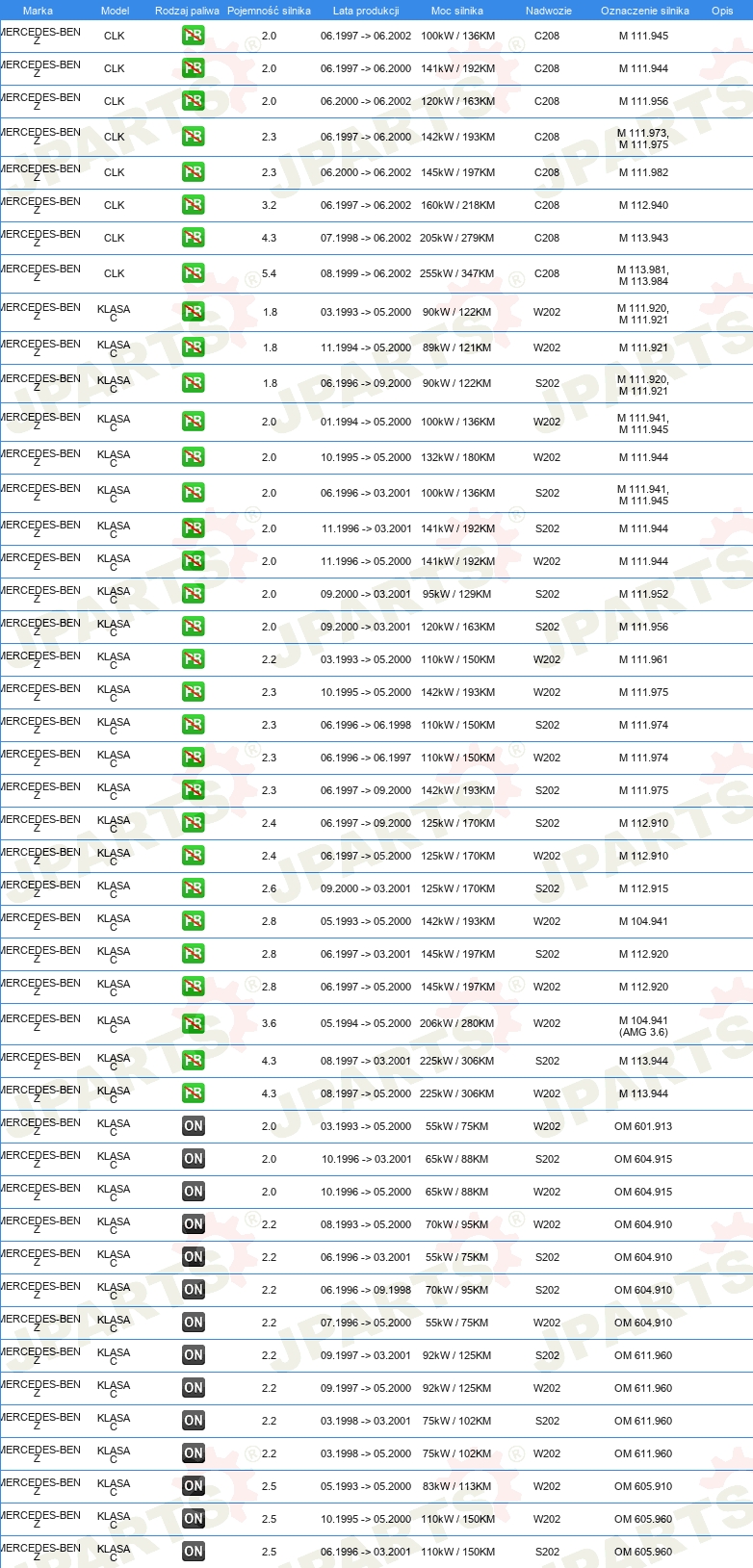This screenshot has width=753, height=1568.
Task: Click petrol icon in 2.8 M 104.941 193KM row
Action: pos(194,921)
